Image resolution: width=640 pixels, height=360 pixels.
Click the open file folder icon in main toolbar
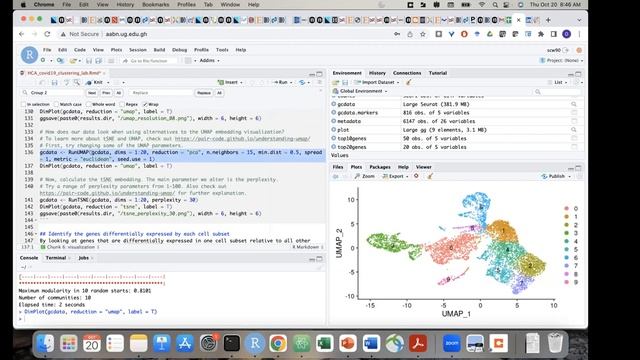tap(73, 60)
